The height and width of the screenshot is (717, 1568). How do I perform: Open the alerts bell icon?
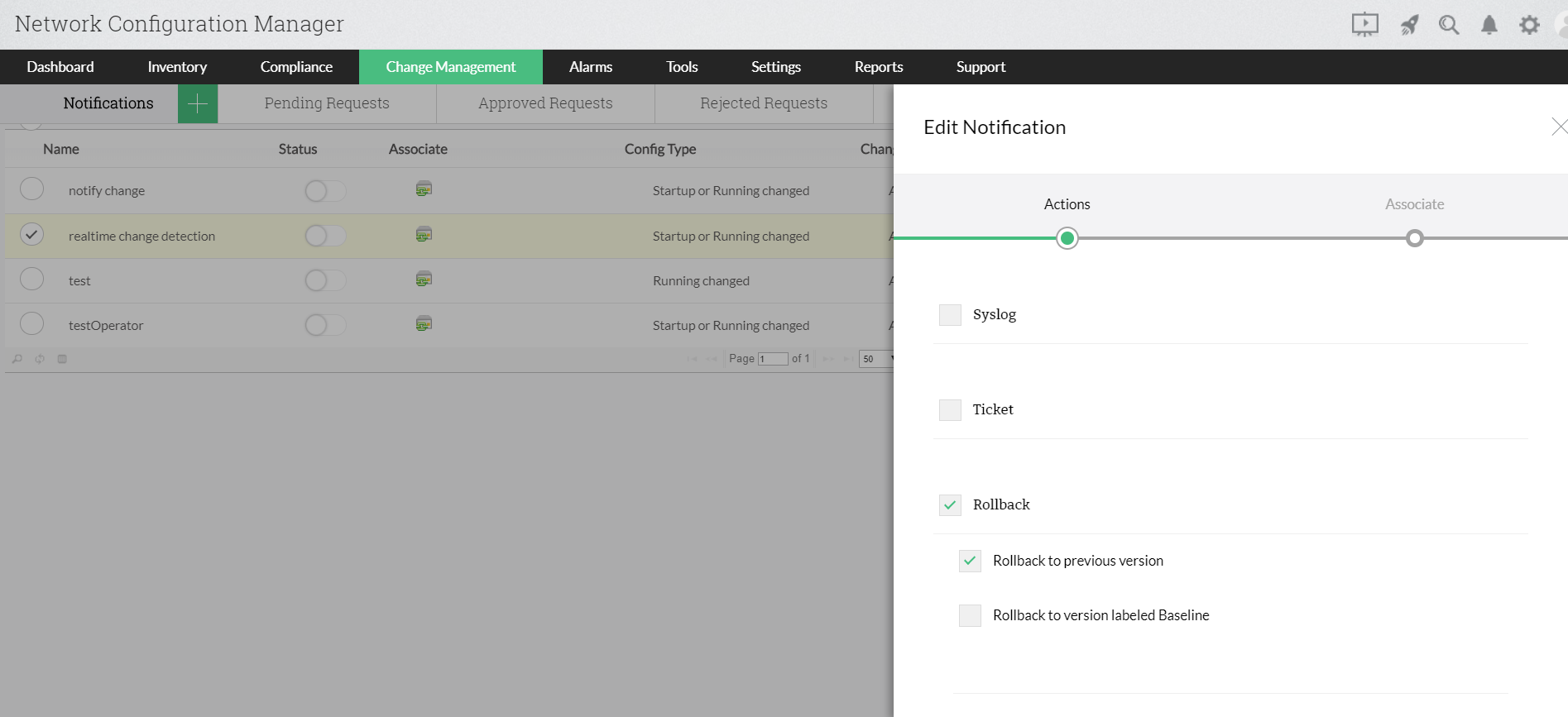1489,25
